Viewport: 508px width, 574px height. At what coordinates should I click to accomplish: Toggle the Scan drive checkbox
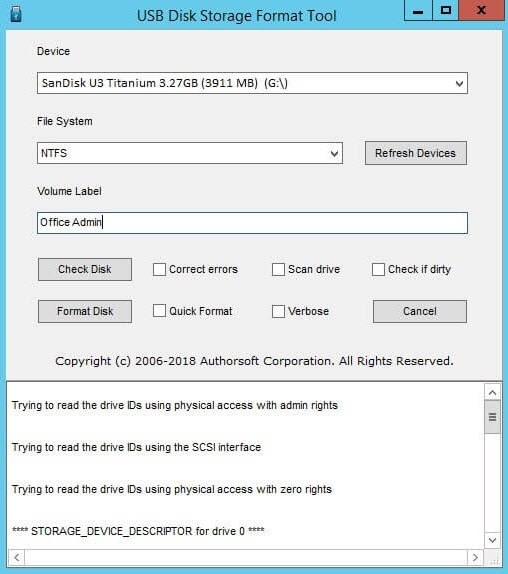pos(278,269)
